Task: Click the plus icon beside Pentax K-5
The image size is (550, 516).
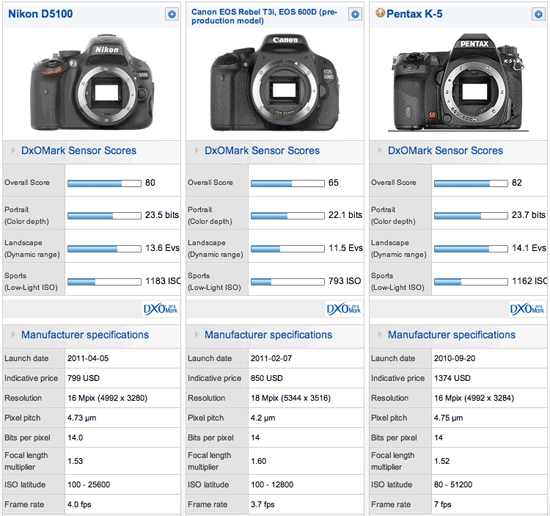Action: [x=538, y=14]
